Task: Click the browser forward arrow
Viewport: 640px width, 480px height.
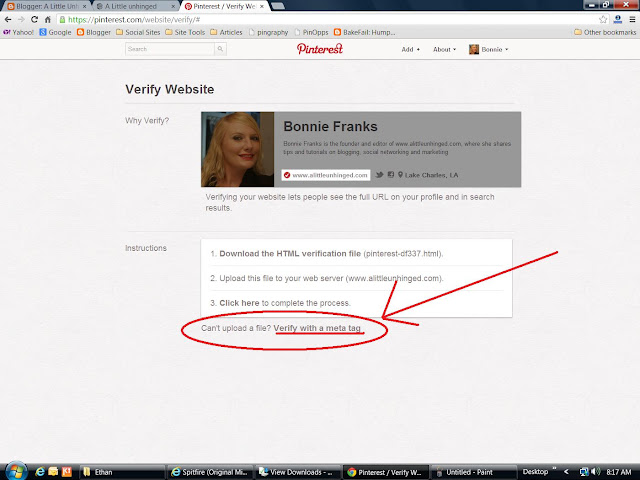Action: coord(21,19)
